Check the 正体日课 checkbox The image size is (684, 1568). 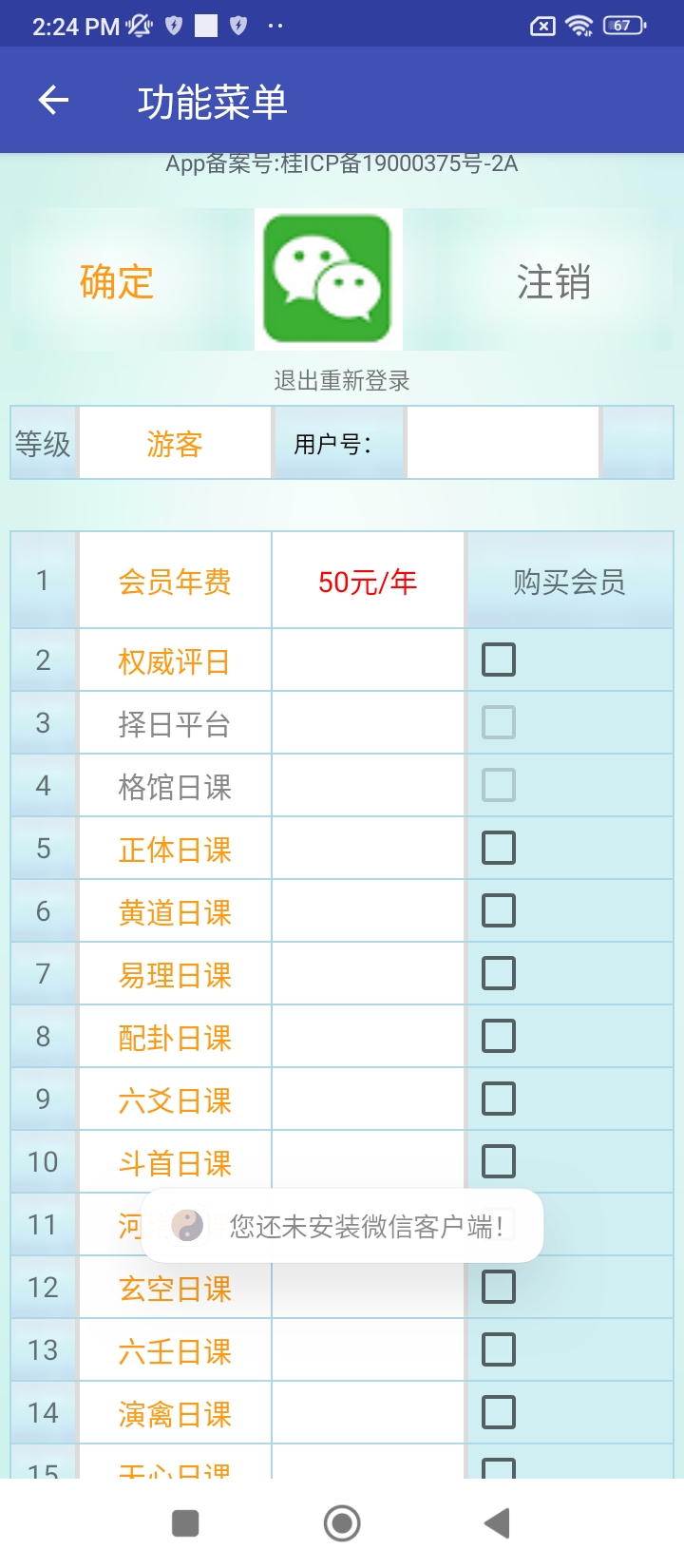pyautogui.click(x=499, y=848)
